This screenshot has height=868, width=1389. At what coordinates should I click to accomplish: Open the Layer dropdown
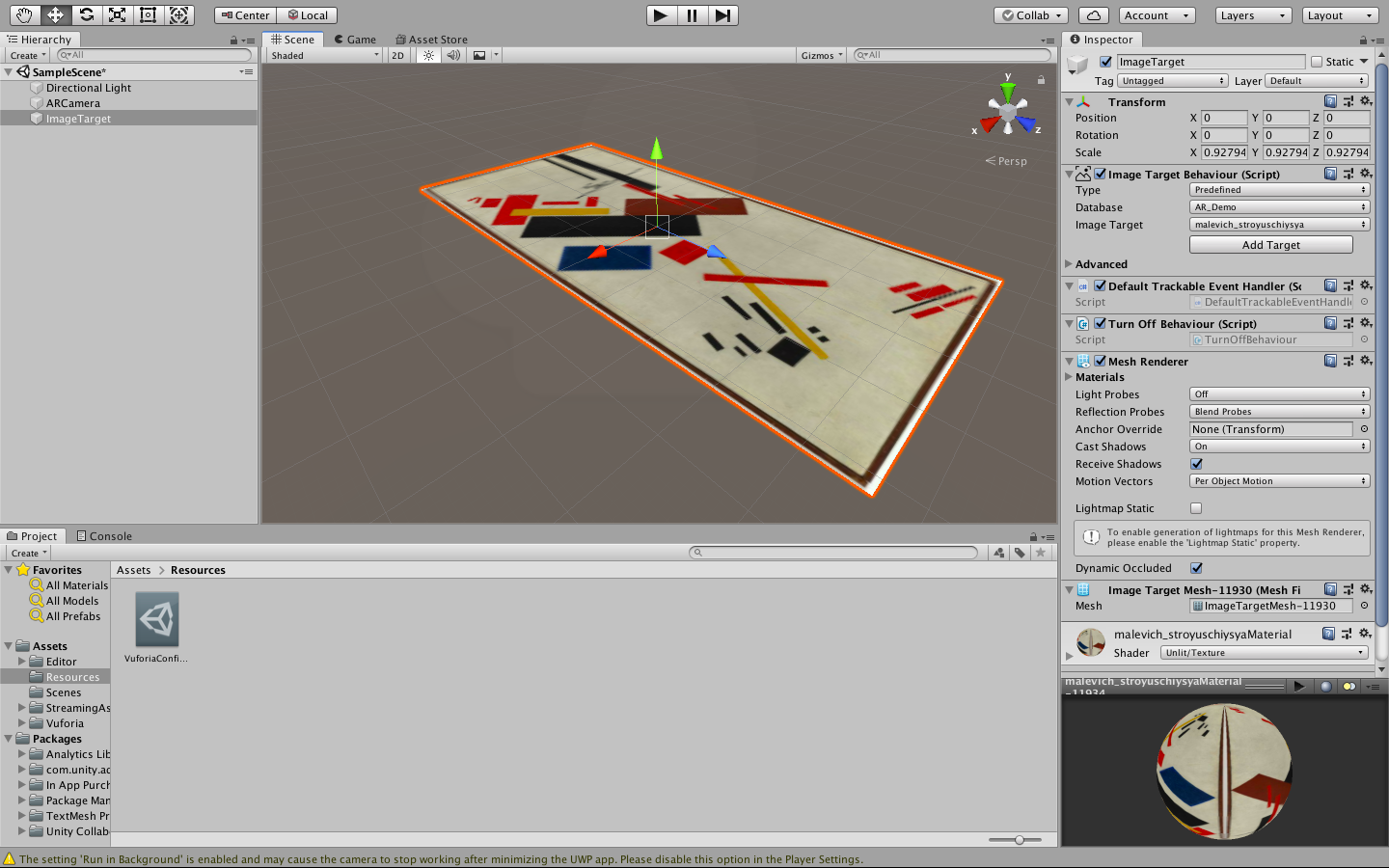[1317, 81]
